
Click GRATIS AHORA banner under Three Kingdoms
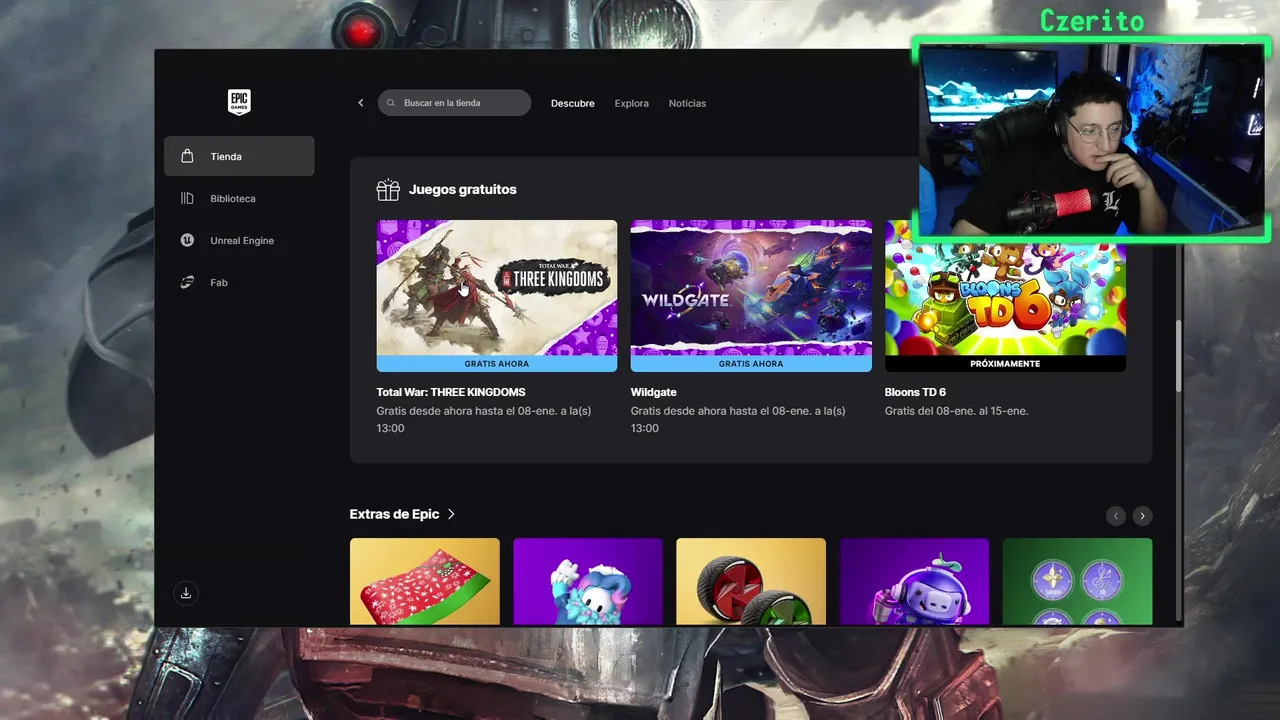click(x=497, y=364)
